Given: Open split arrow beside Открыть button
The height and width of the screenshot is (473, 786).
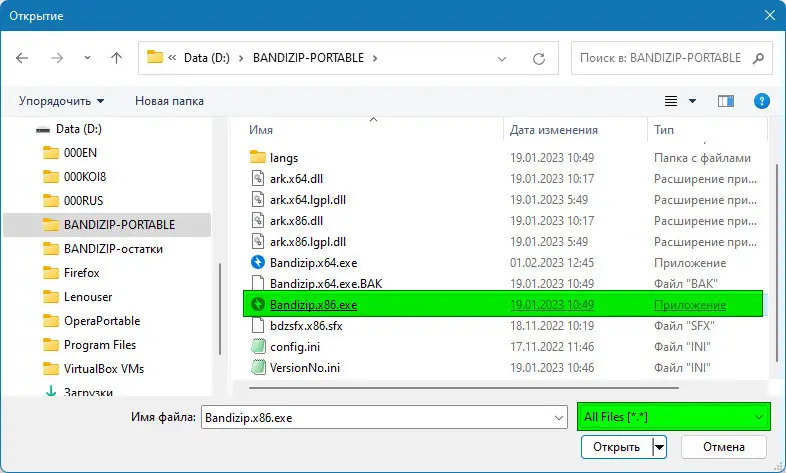Looking at the screenshot, I should (660, 447).
